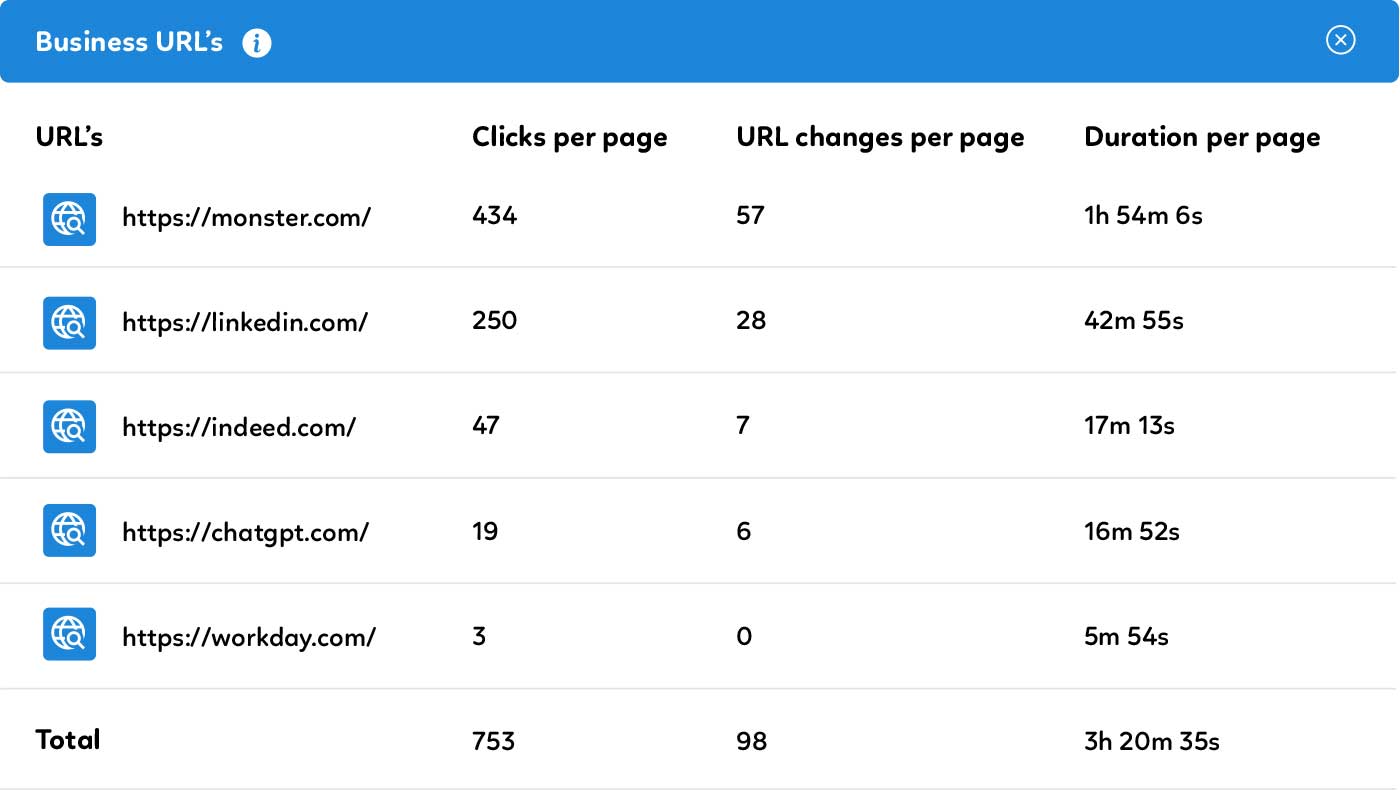The height and width of the screenshot is (790, 1400).
Task: Click the info icon beside Business URL's
Action: coord(257,43)
